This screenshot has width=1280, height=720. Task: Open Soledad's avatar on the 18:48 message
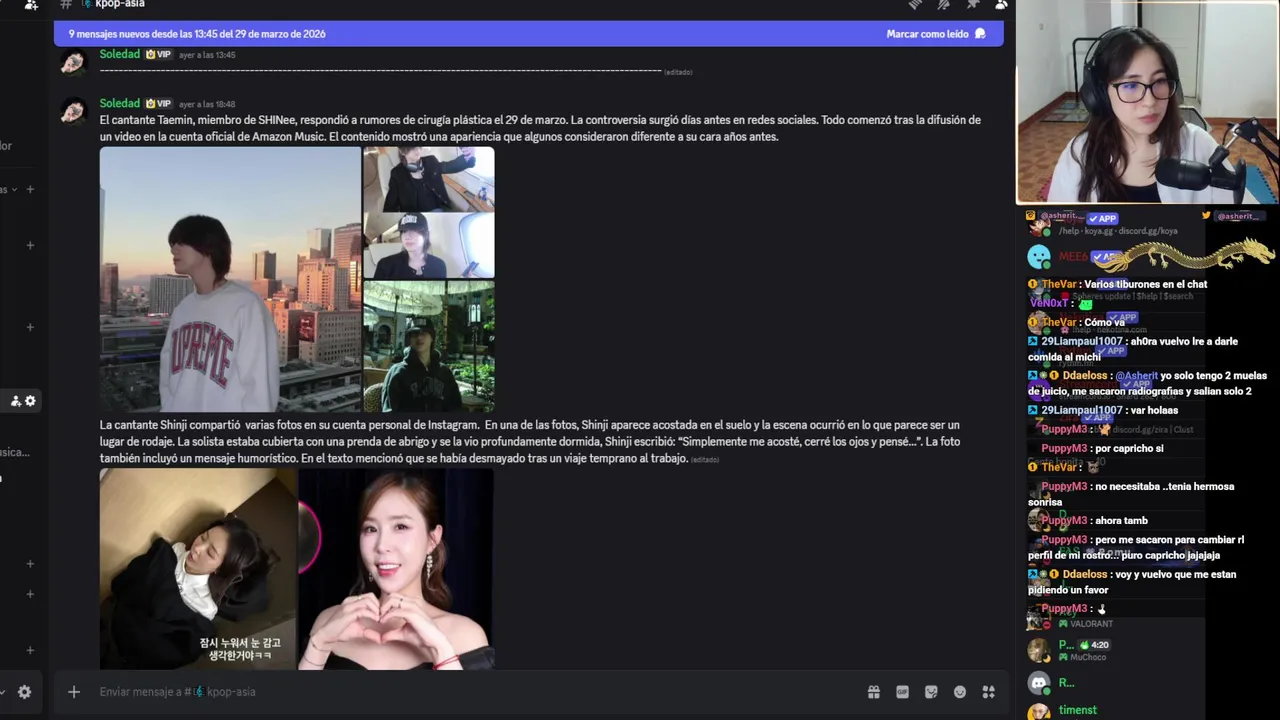pyautogui.click(x=72, y=111)
